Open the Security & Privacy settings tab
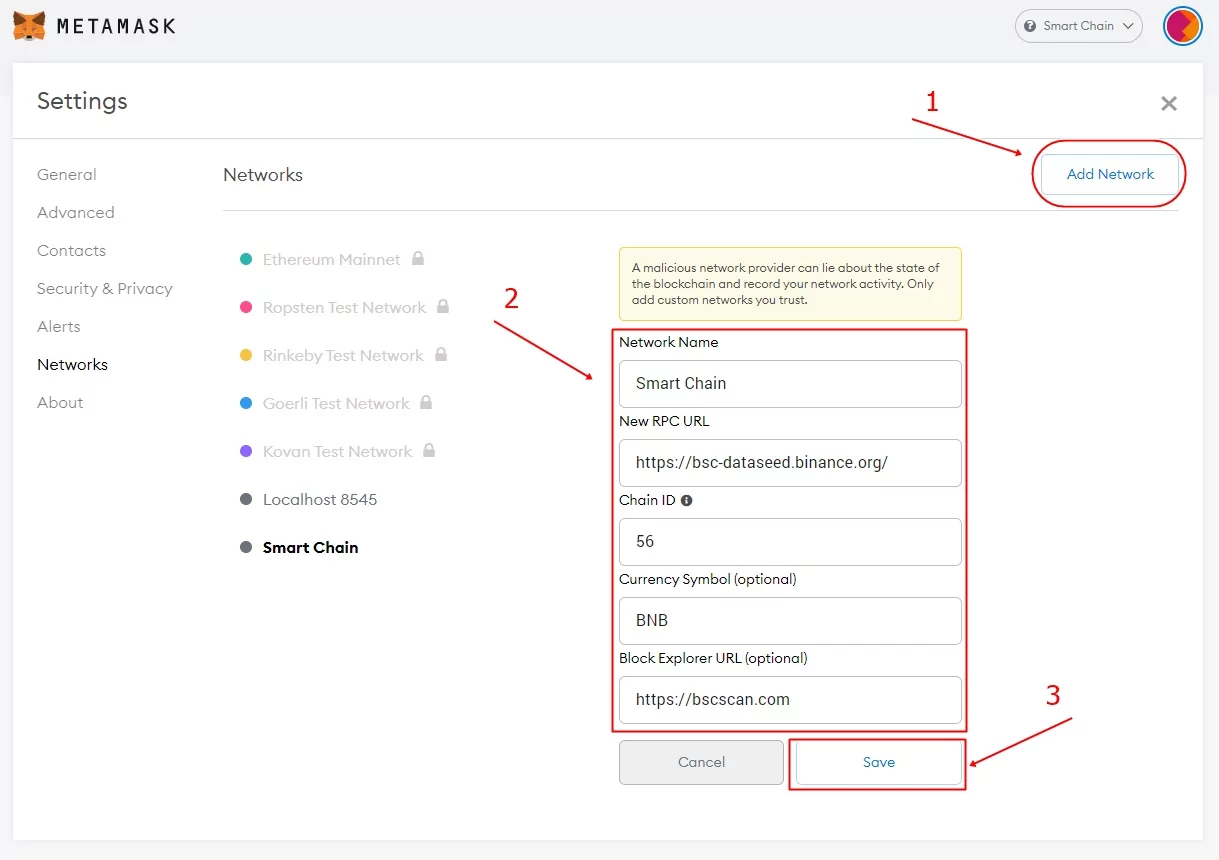The width and height of the screenshot is (1219, 860). click(x=105, y=289)
